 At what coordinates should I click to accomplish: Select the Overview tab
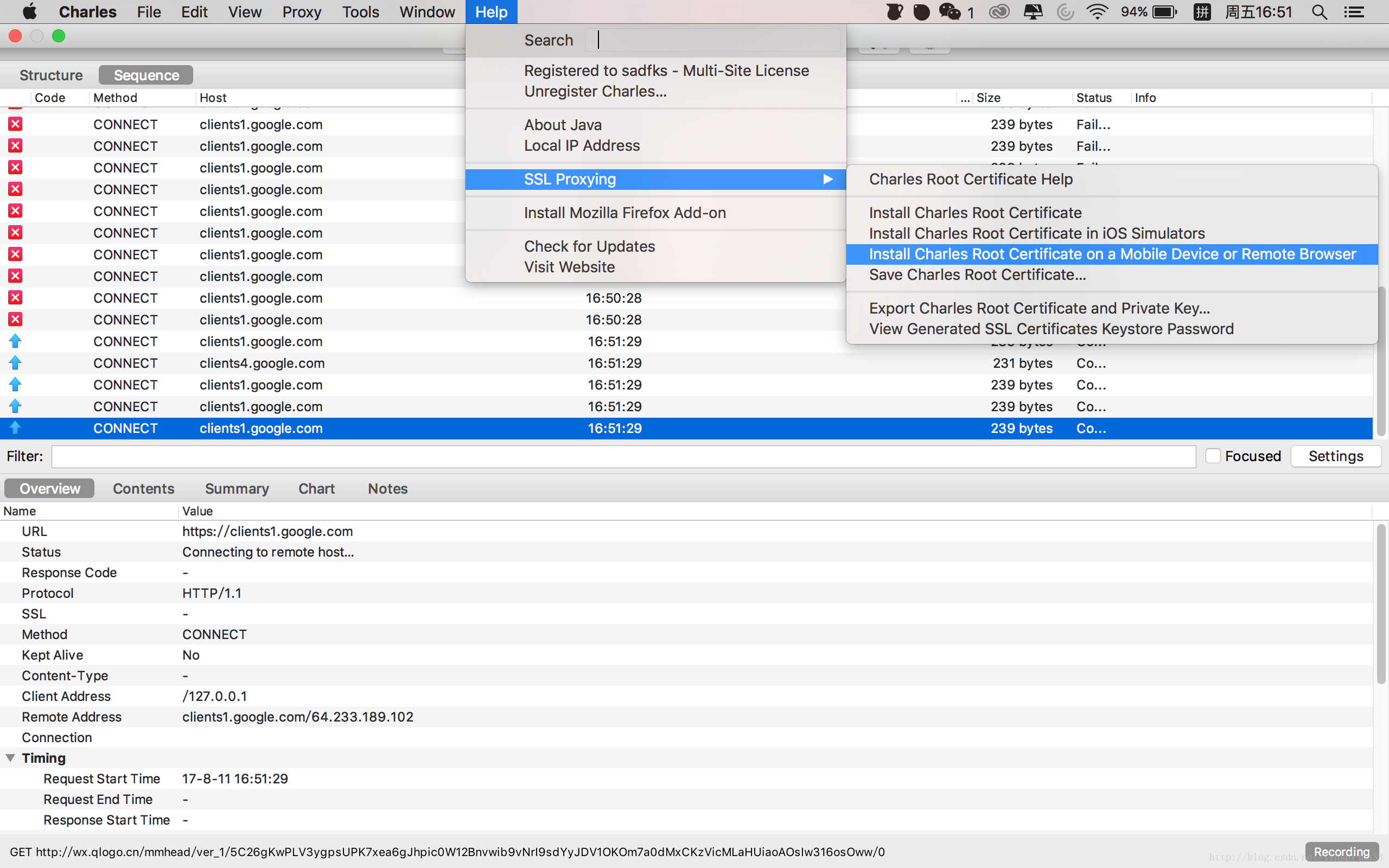[50, 489]
